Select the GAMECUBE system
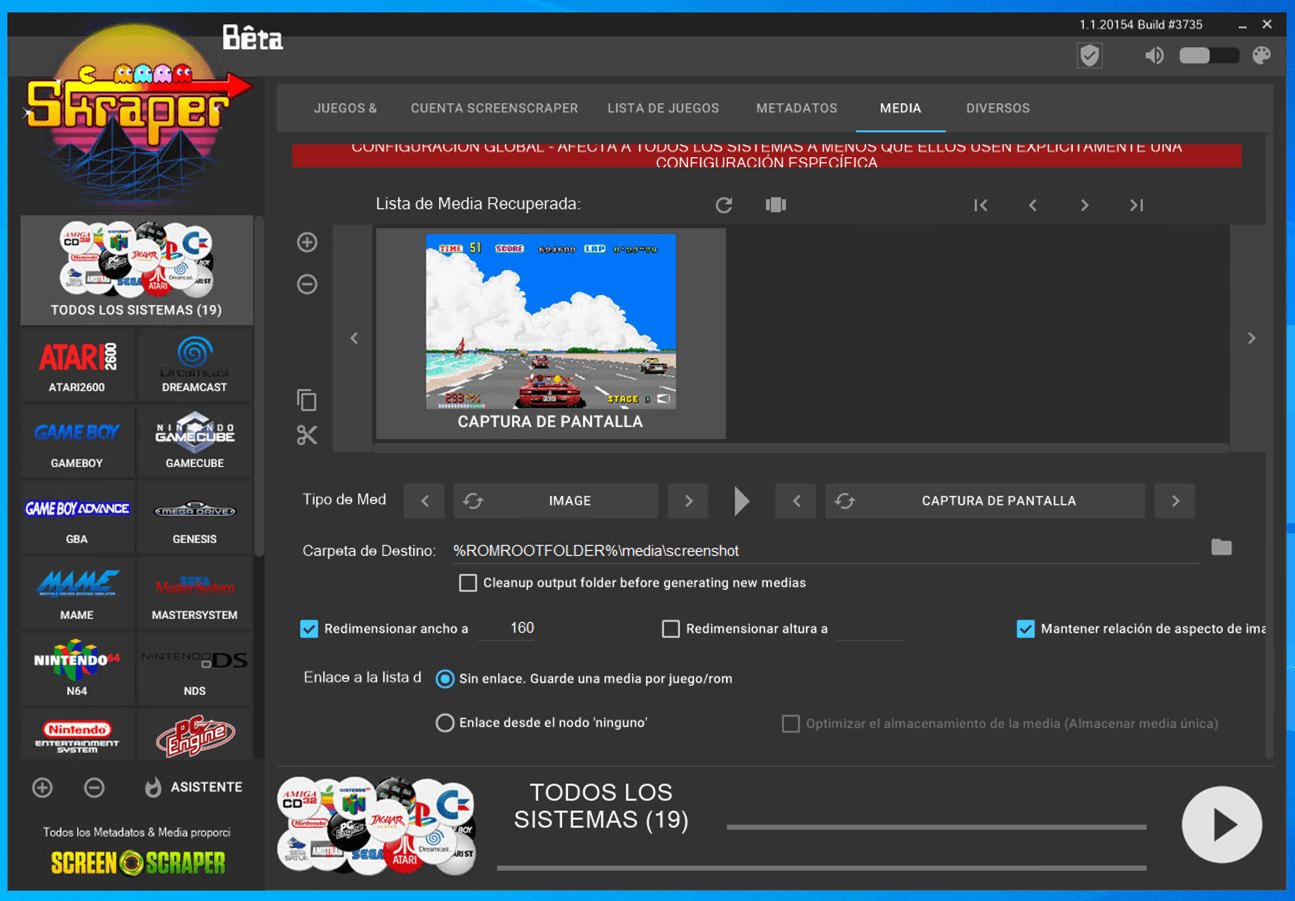This screenshot has height=901, width=1295. click(x=194, y=441)
